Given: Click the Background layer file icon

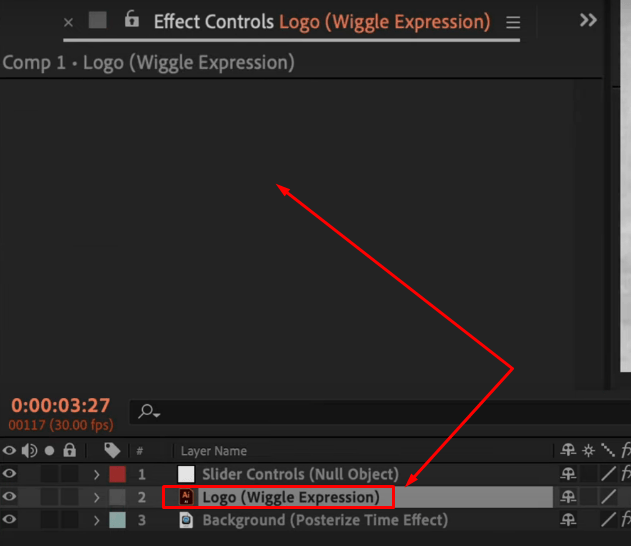Looking at the screenshot, I should (x=186, y=520).
